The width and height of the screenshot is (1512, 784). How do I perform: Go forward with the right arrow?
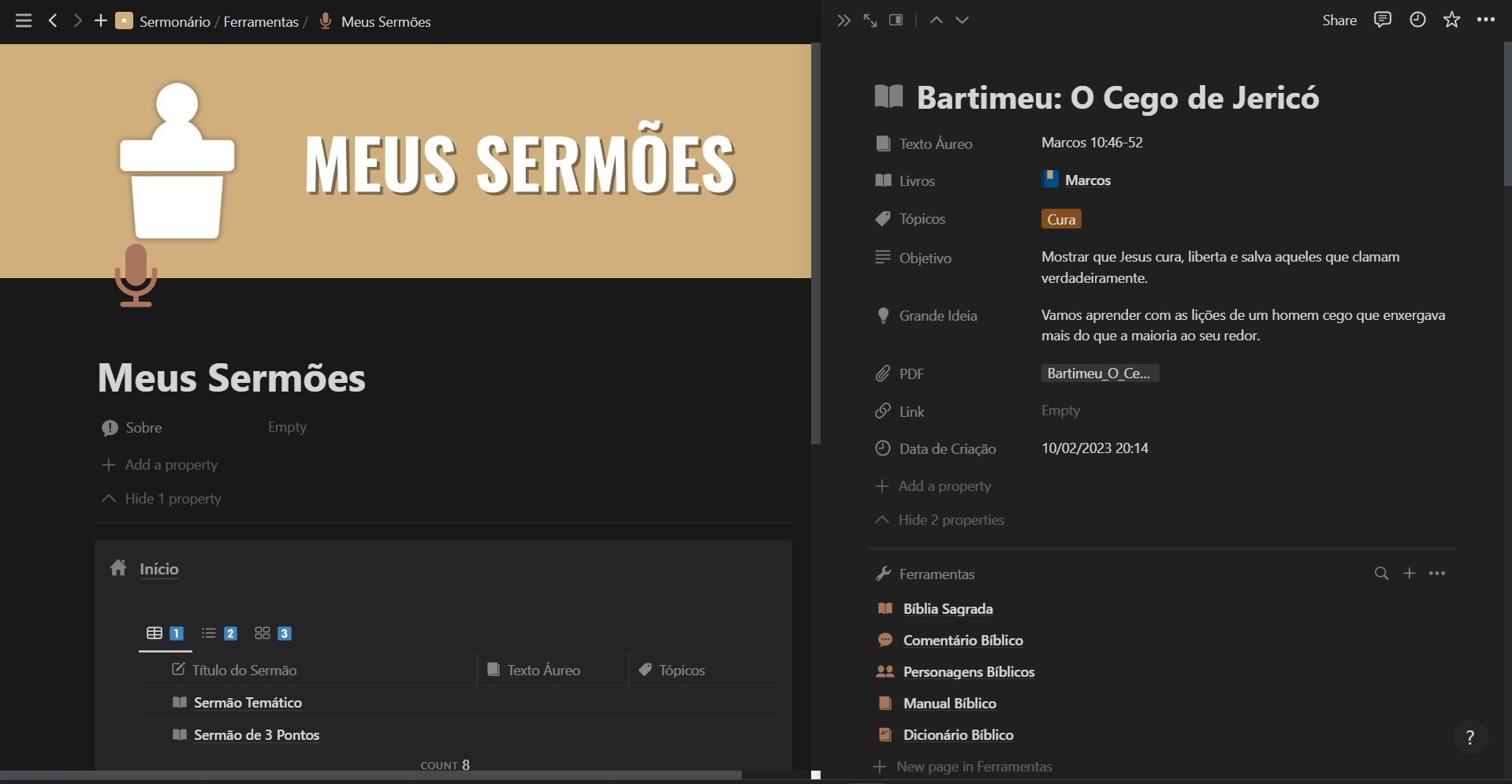coord(77,21)
